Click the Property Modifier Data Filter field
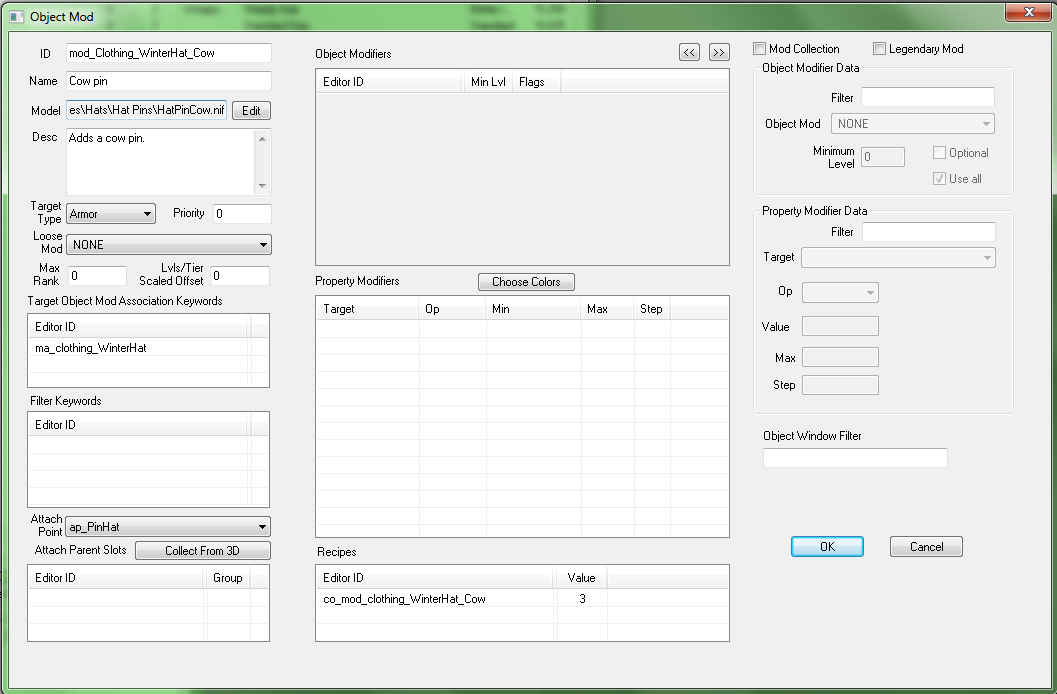1057x694 pixels. tap(929, 232)
